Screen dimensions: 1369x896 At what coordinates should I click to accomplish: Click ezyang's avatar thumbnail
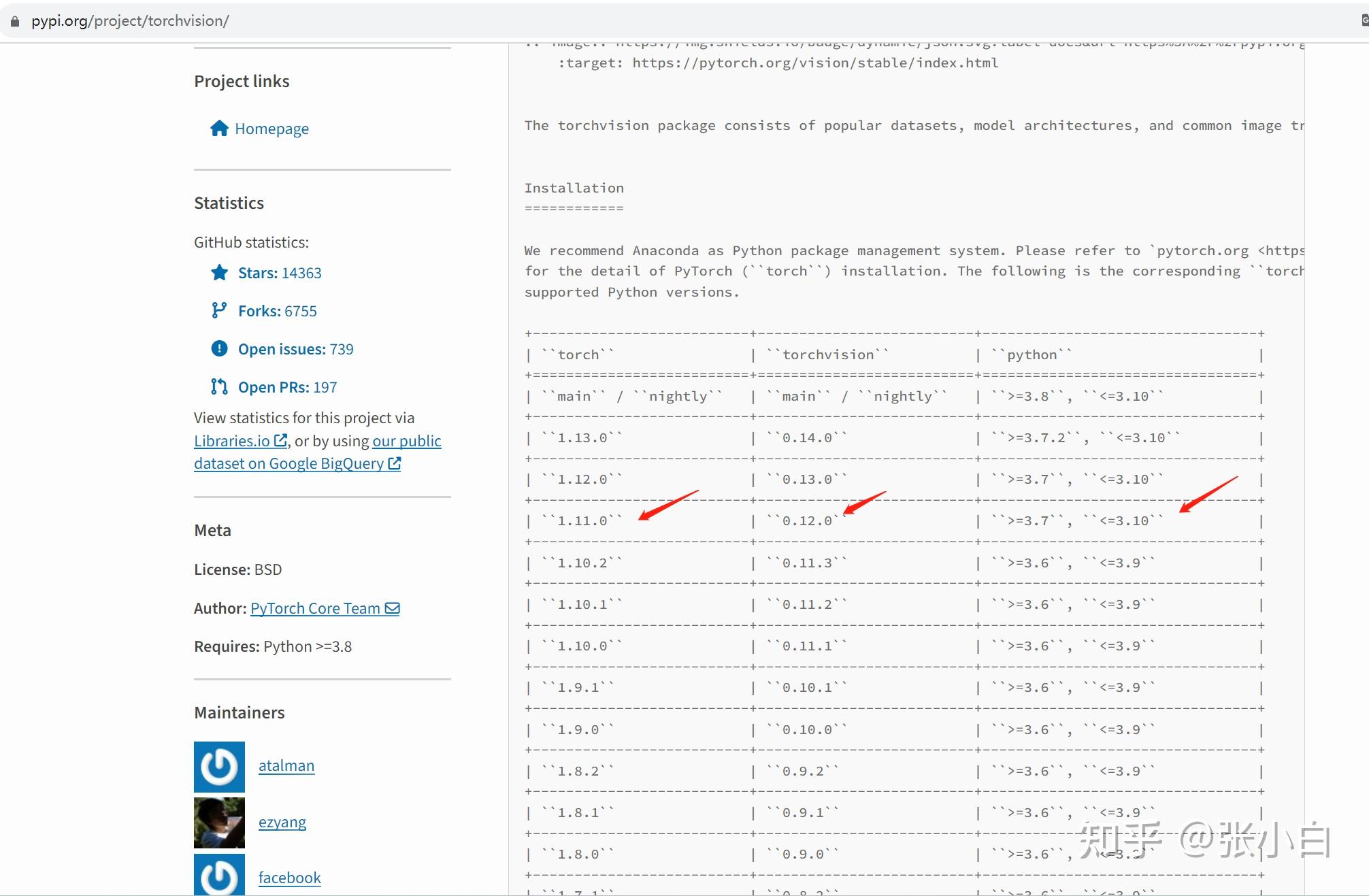pos(219,823)
